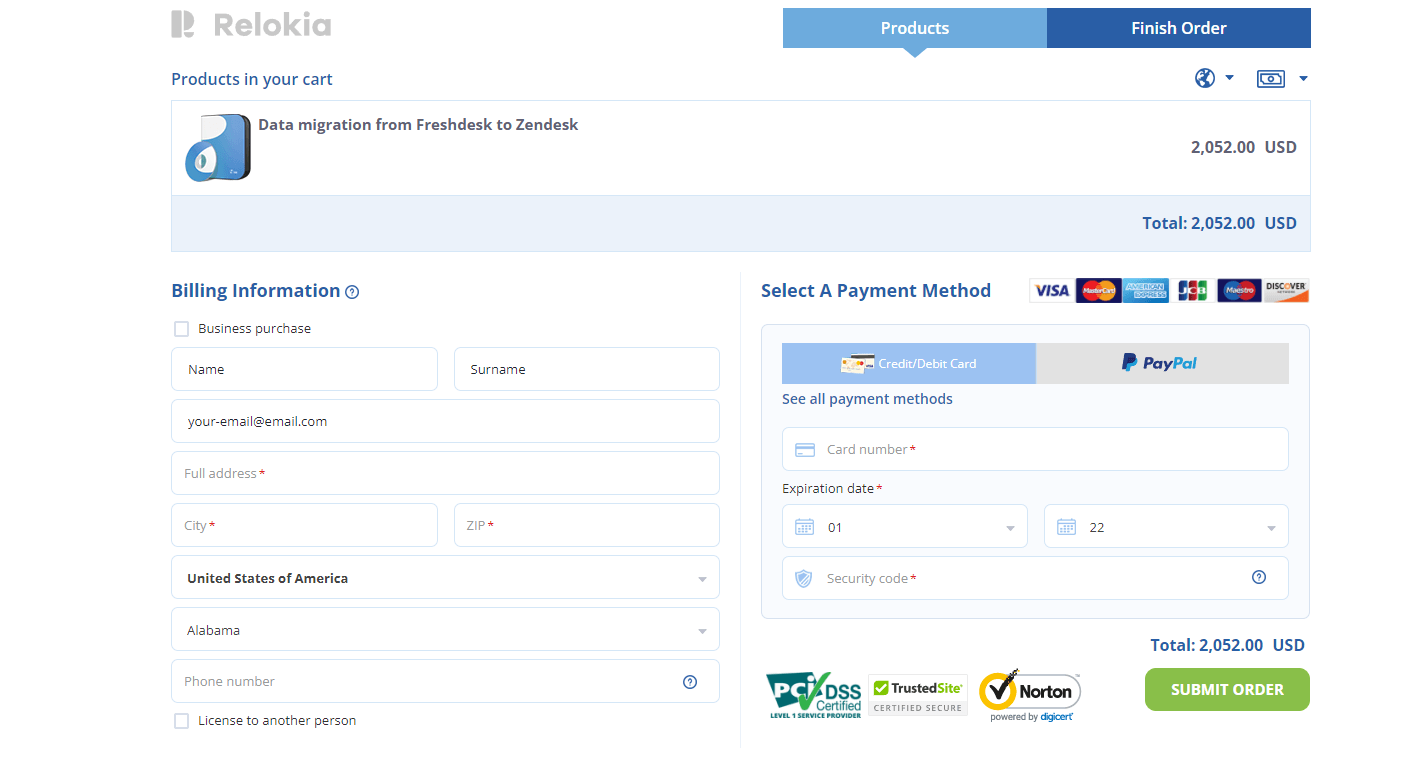Click the total above the Submit Order button
Viewport: 1423px width, 766px height.
pyautogui.click(x=1227, y=645)
